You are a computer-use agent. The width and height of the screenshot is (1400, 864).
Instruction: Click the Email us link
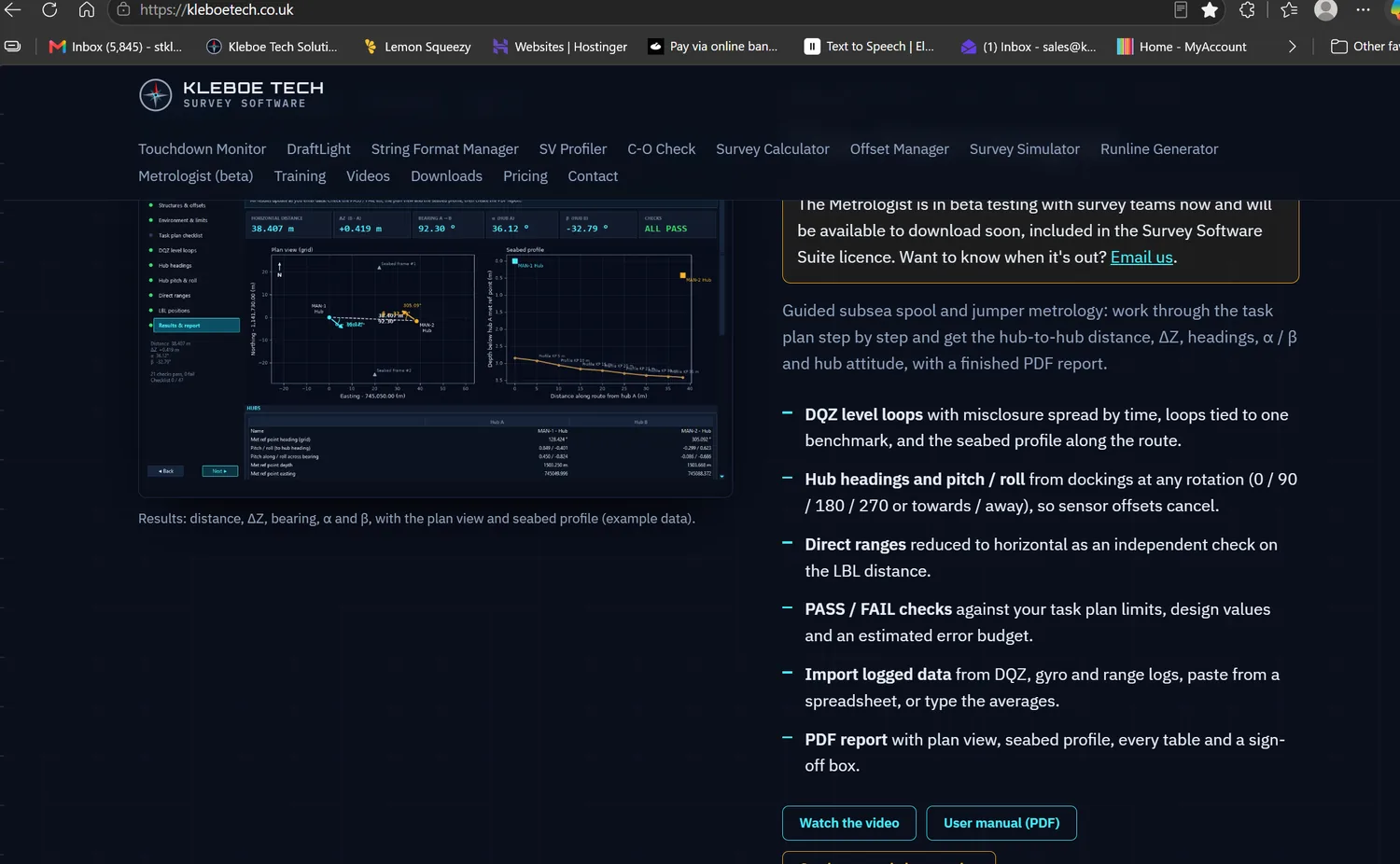[x=1141, y=258]
